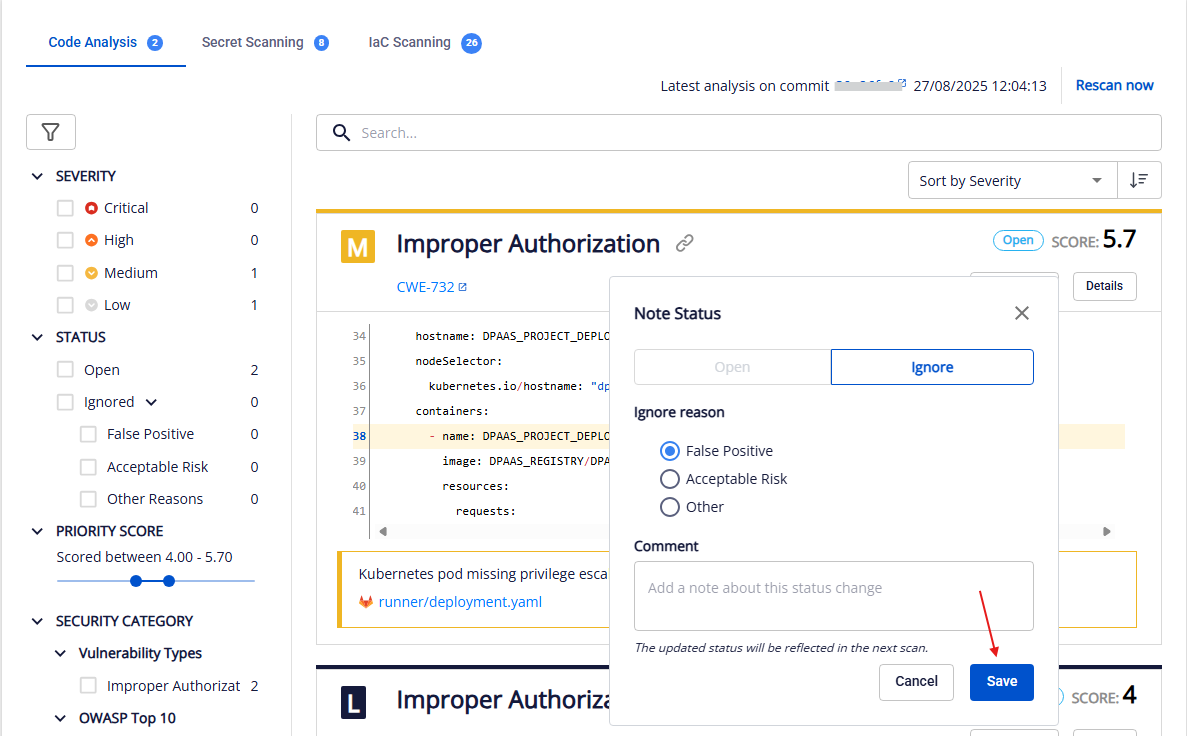Click the Save button

click(1001, 682)
